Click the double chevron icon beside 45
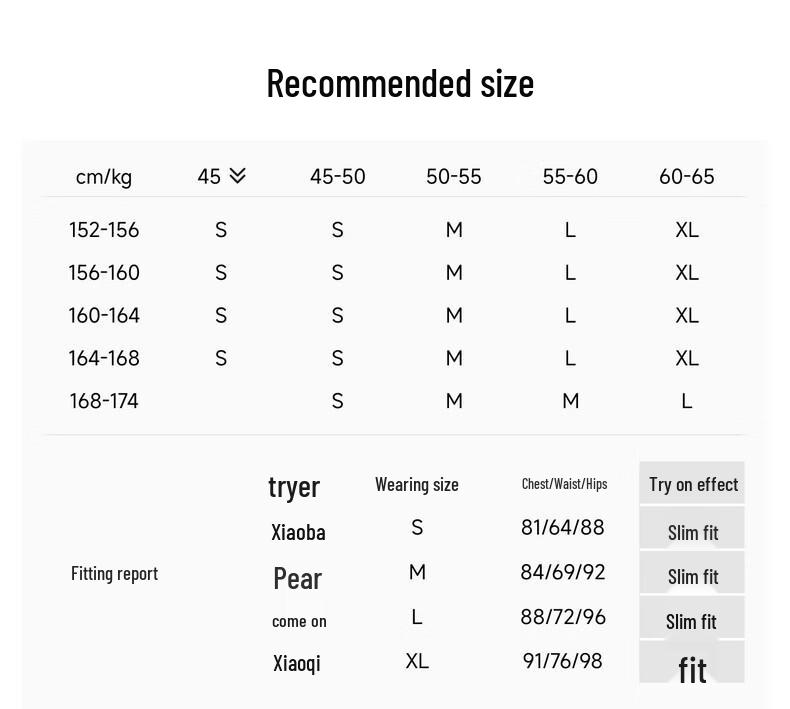The width and height of the screenshot is (790, 709). pos(237,176)
